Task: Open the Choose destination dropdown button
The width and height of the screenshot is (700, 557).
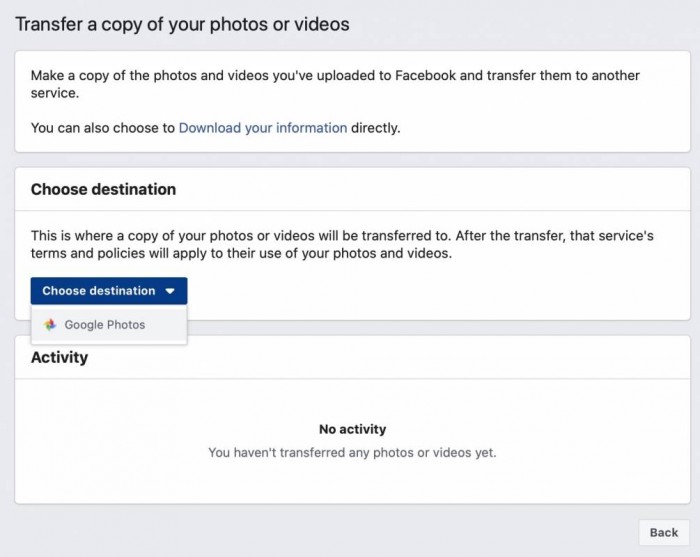Action: (108, 291)
